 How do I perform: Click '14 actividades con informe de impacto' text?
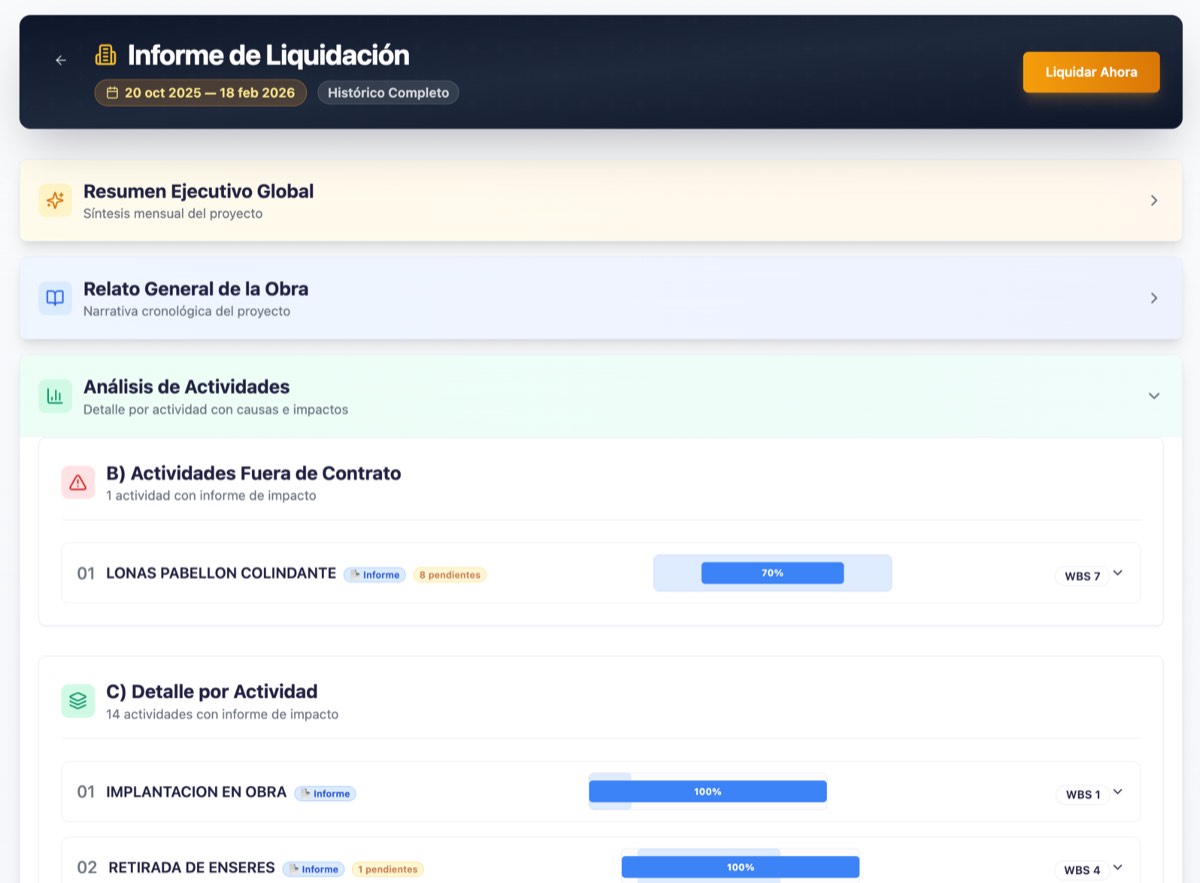222,714
